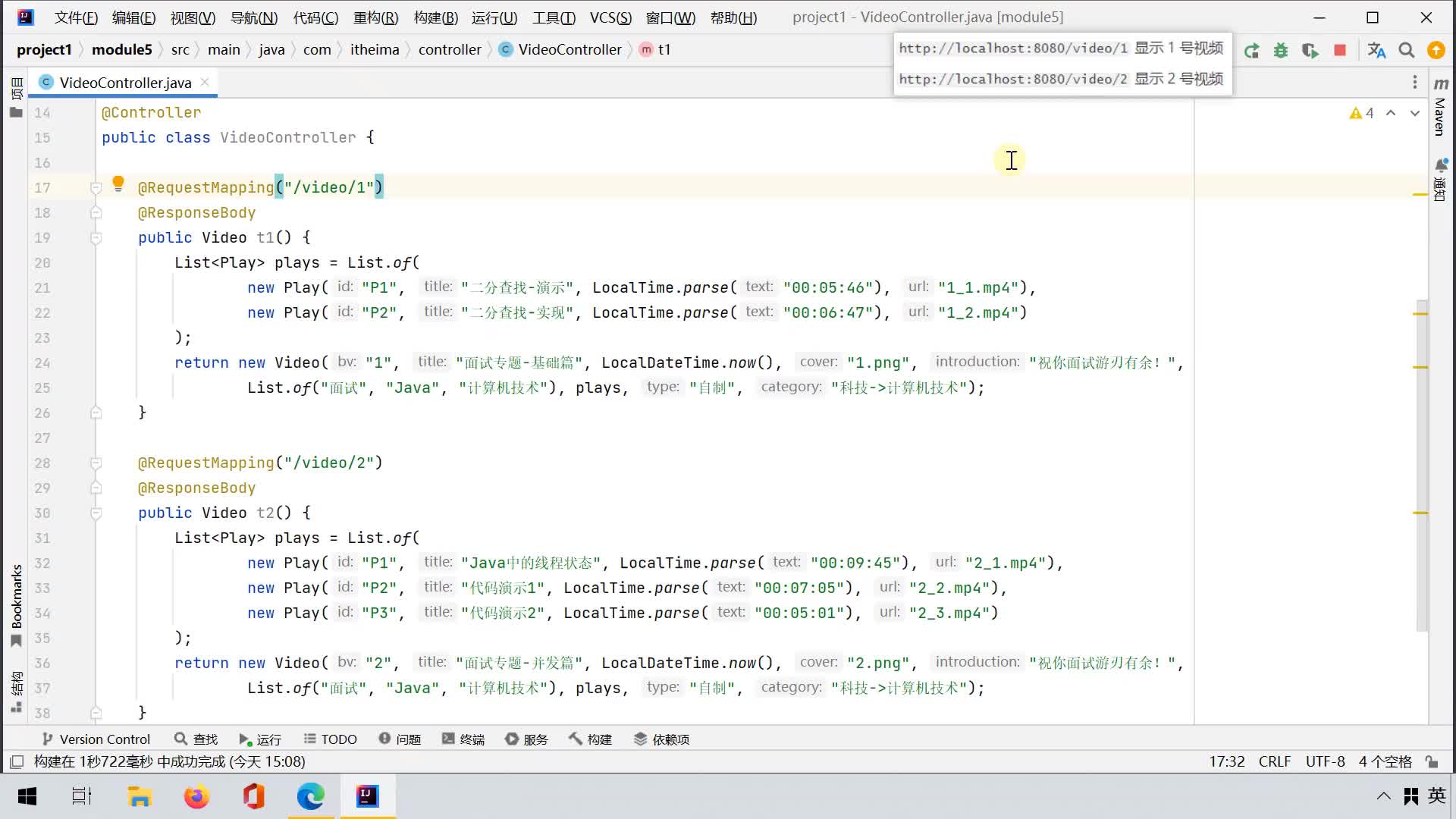Collapse the annotation fold at line 28
The image size is (1456, 819).
(x=96, y=463)
